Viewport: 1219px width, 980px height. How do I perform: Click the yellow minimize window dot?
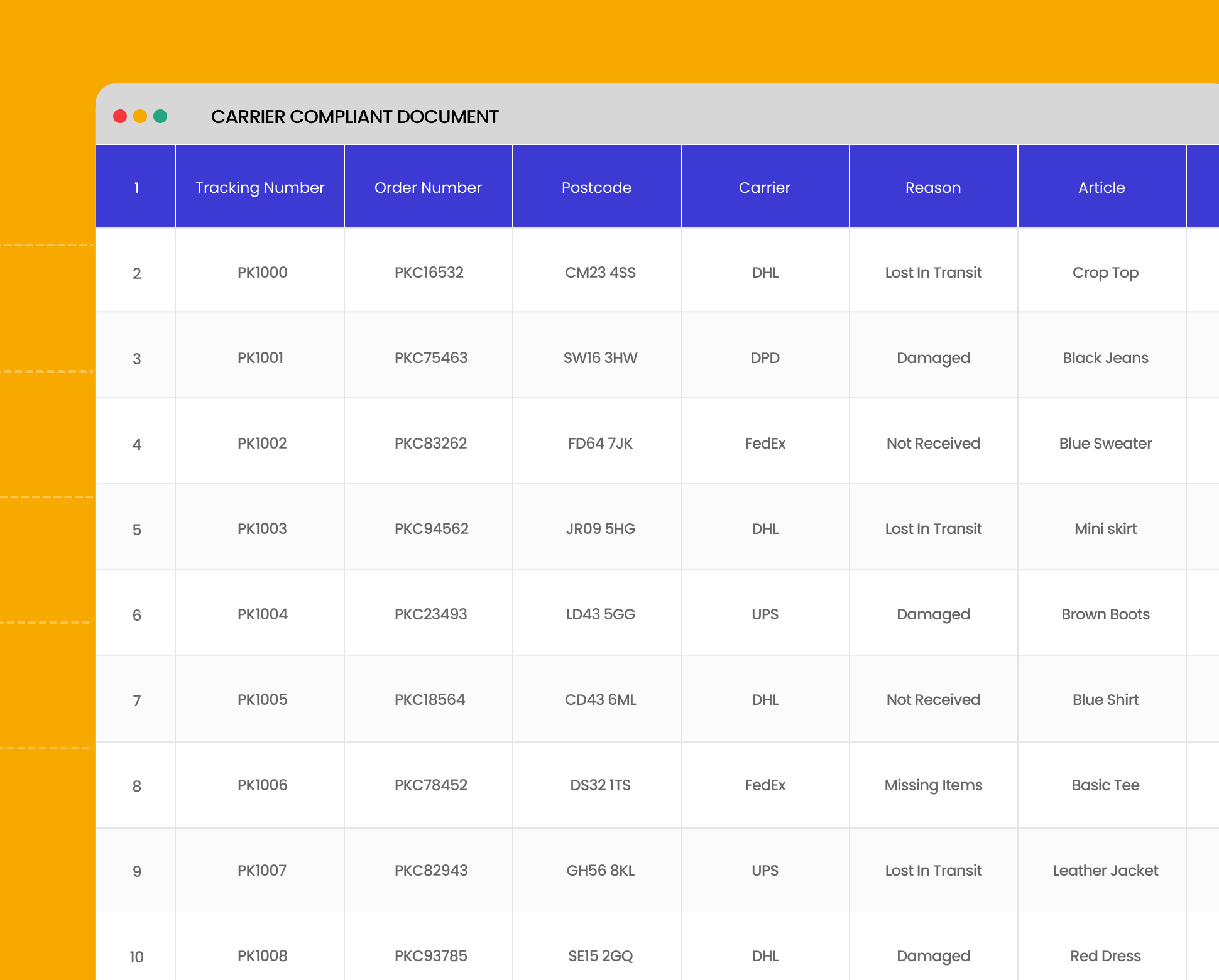pyautogui.click(x=140, y=116)
